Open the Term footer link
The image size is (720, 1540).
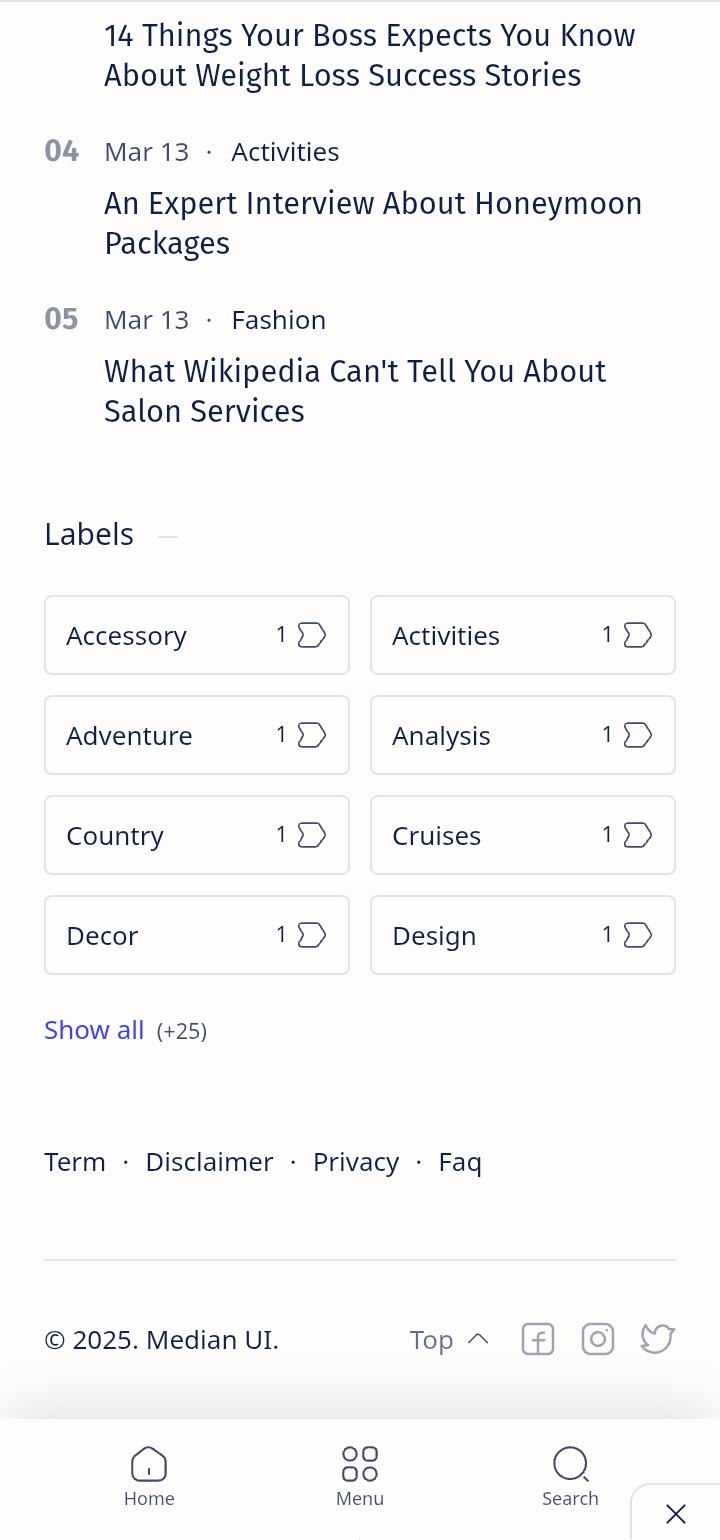75,1162
